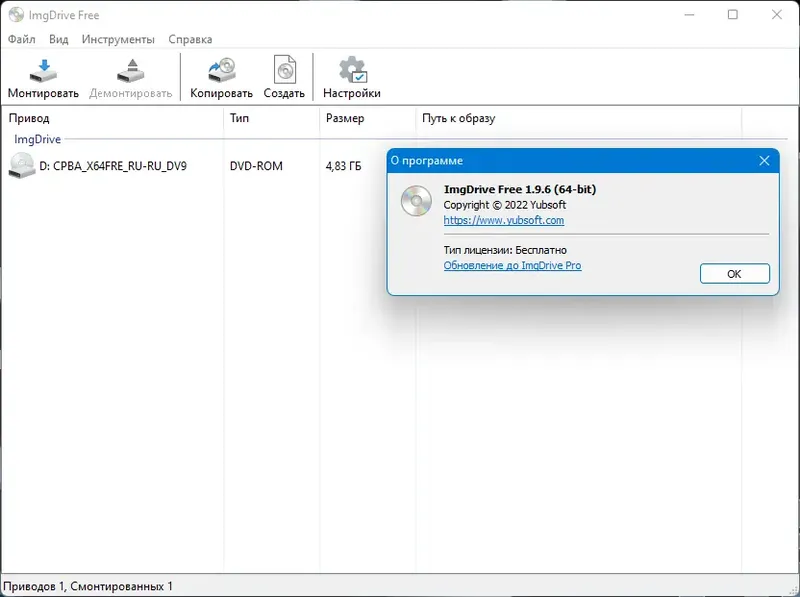Click the ImgDrive Free 1.9.6 (64-bit) text
Viewport: 800px width, 597px height.
520,189
